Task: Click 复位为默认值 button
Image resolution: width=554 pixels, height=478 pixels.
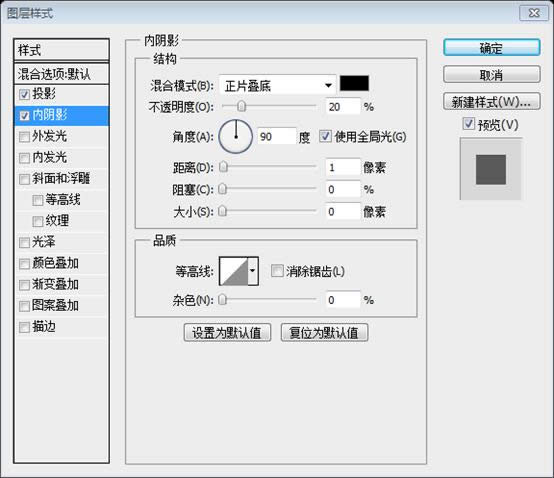Action: click(x=324, y=332)
